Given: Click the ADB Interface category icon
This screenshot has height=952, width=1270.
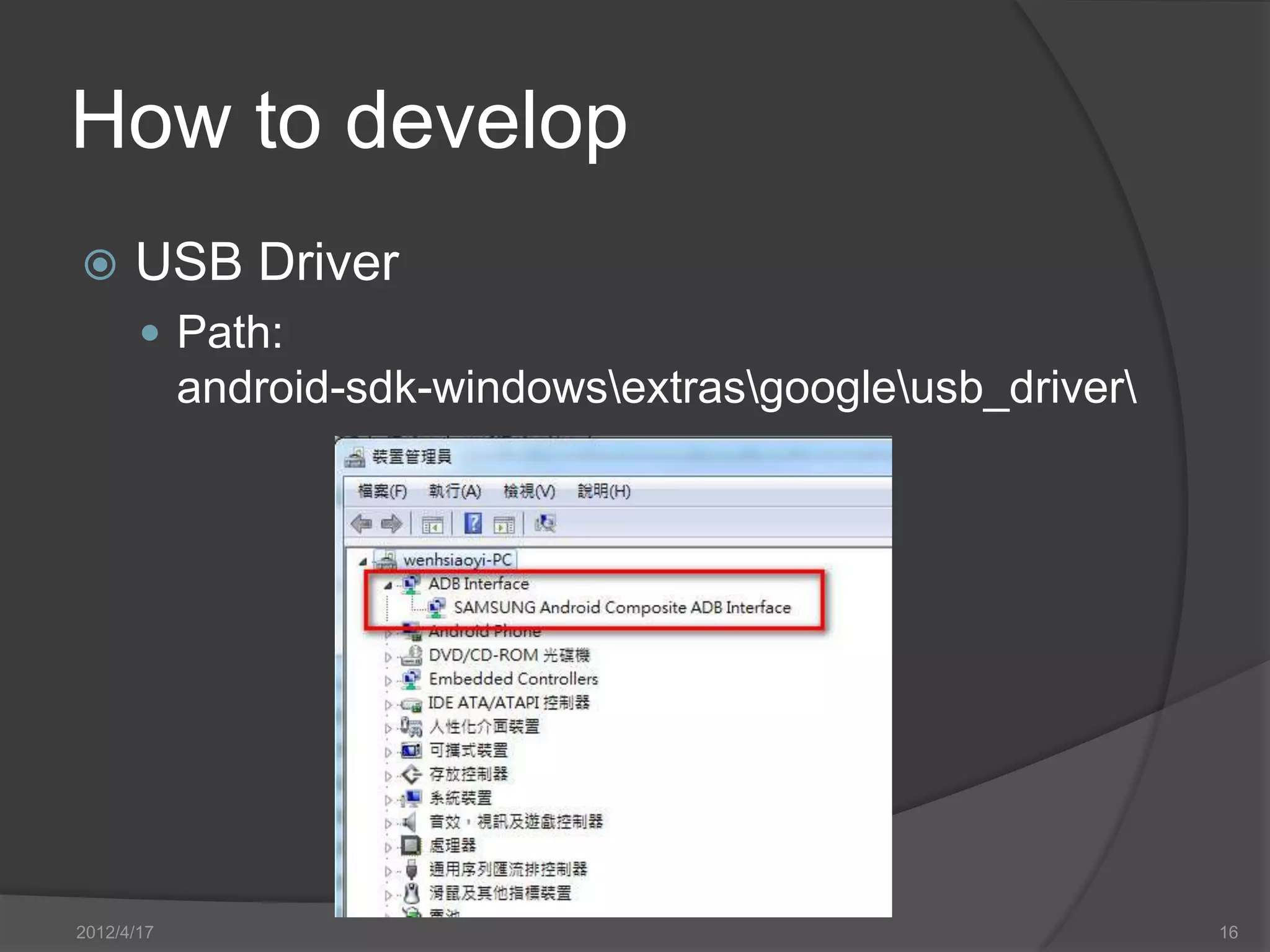Looking at the screenshot, I should pos(410,584).
